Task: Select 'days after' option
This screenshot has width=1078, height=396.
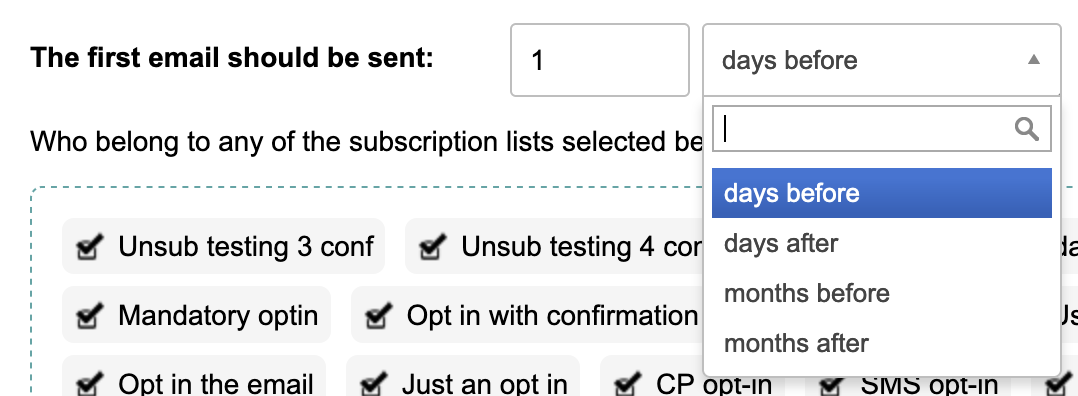Action: coord(881,243)
